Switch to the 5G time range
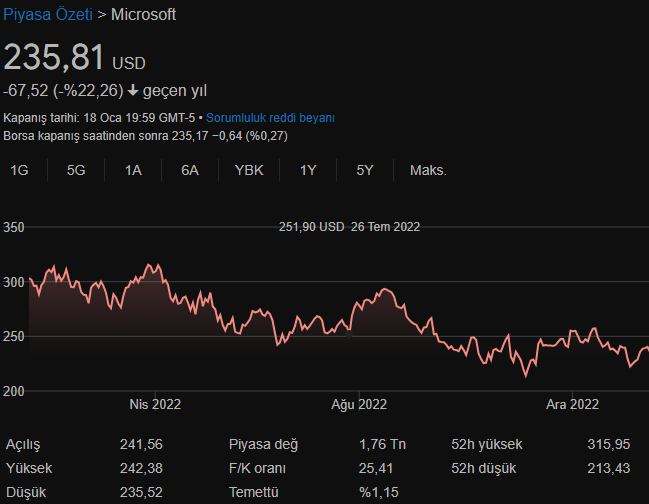 (x=76, y=170)
